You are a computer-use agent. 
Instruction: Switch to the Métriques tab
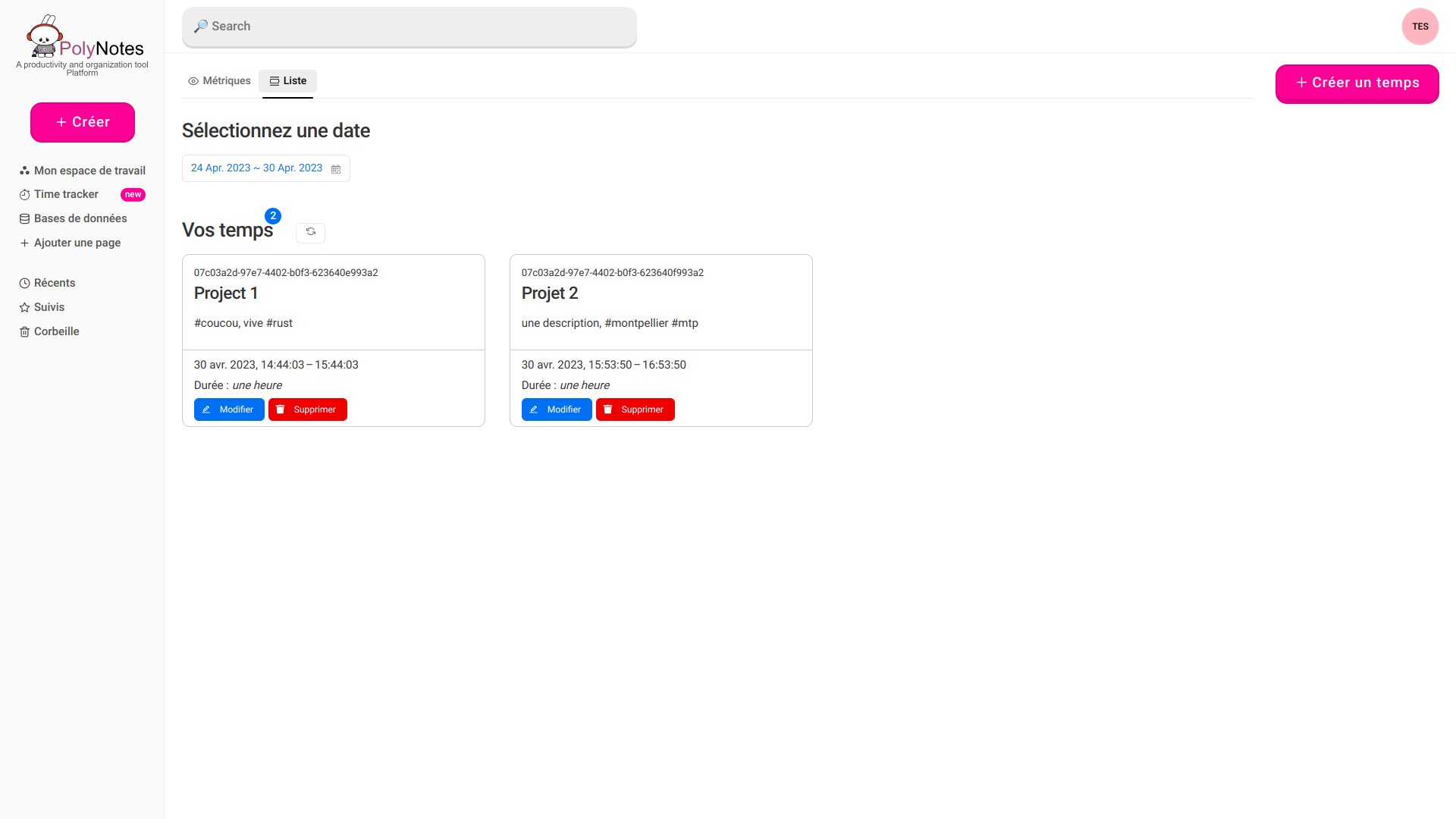click(x=219, y=81)
